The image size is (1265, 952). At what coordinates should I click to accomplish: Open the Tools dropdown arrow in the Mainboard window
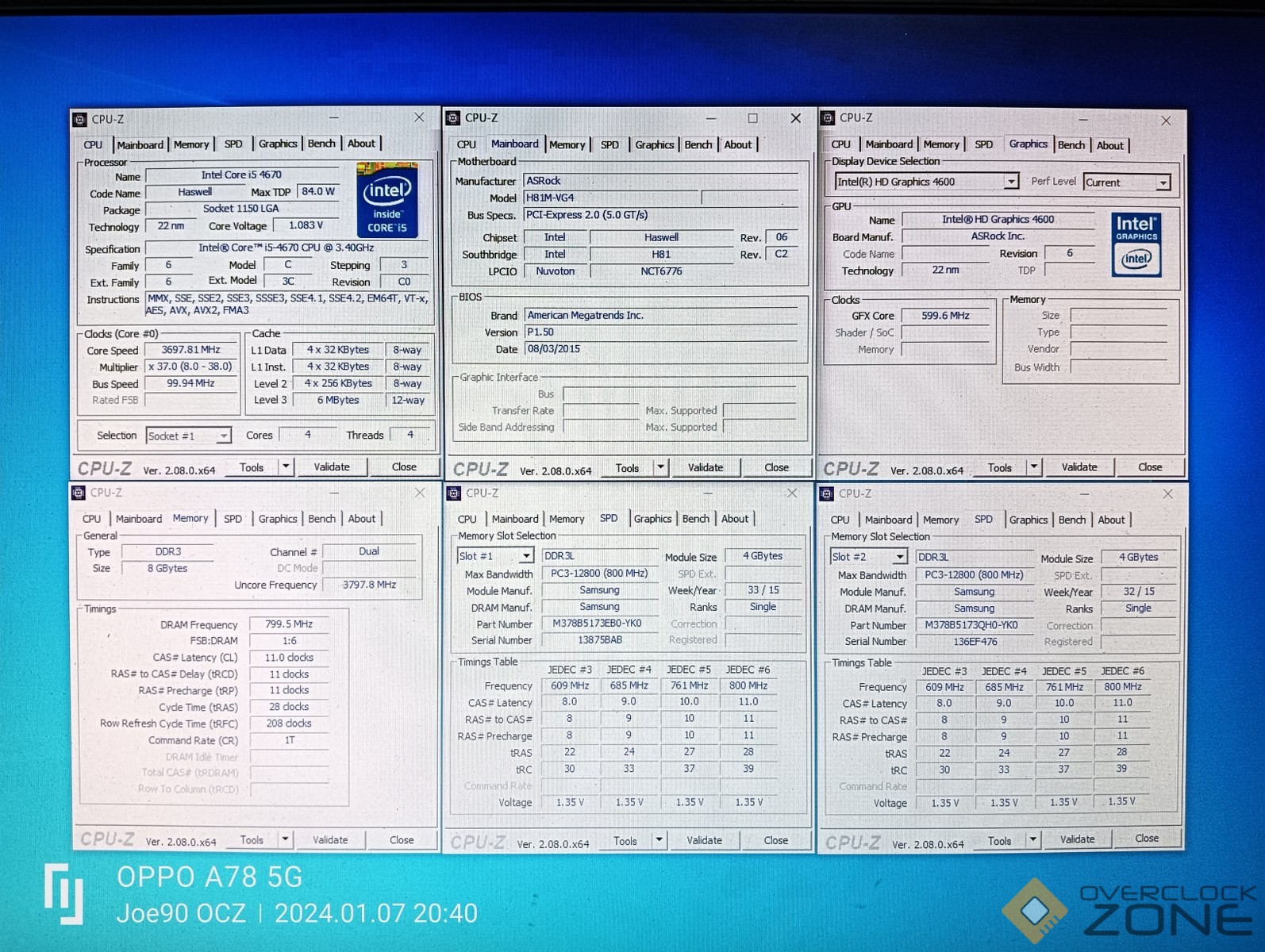coord(660,467)
